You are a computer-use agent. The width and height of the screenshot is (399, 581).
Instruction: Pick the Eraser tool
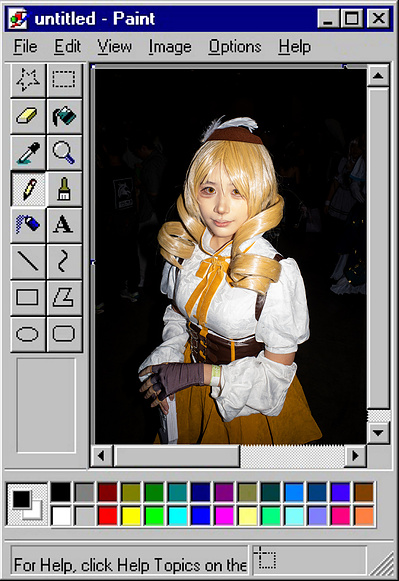28,116
